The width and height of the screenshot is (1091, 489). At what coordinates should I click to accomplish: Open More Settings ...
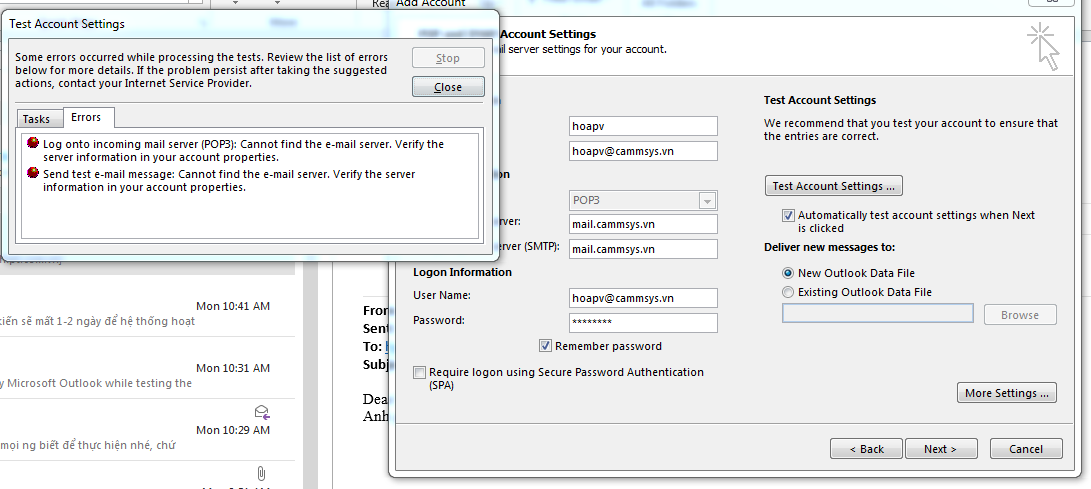point(1007,392)
